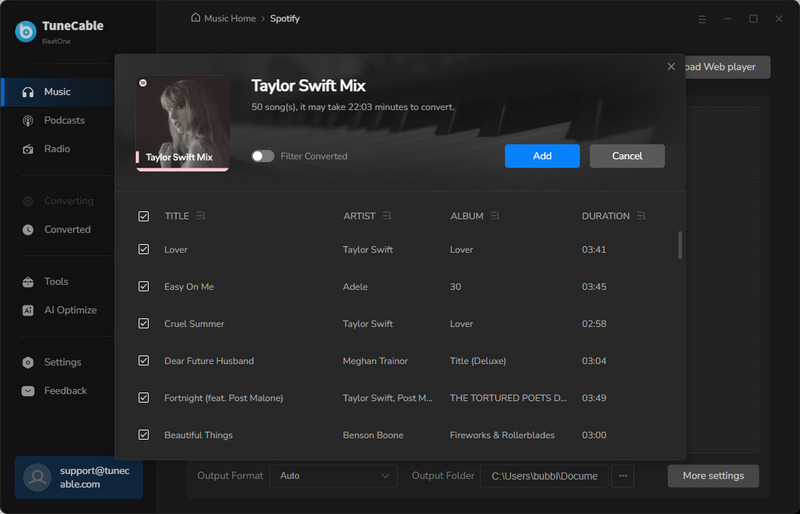Image resolution: width=800 pixels, height=514 pixels.
Task: Click the home icon in breadcrumb
Action: pos(195,18)
